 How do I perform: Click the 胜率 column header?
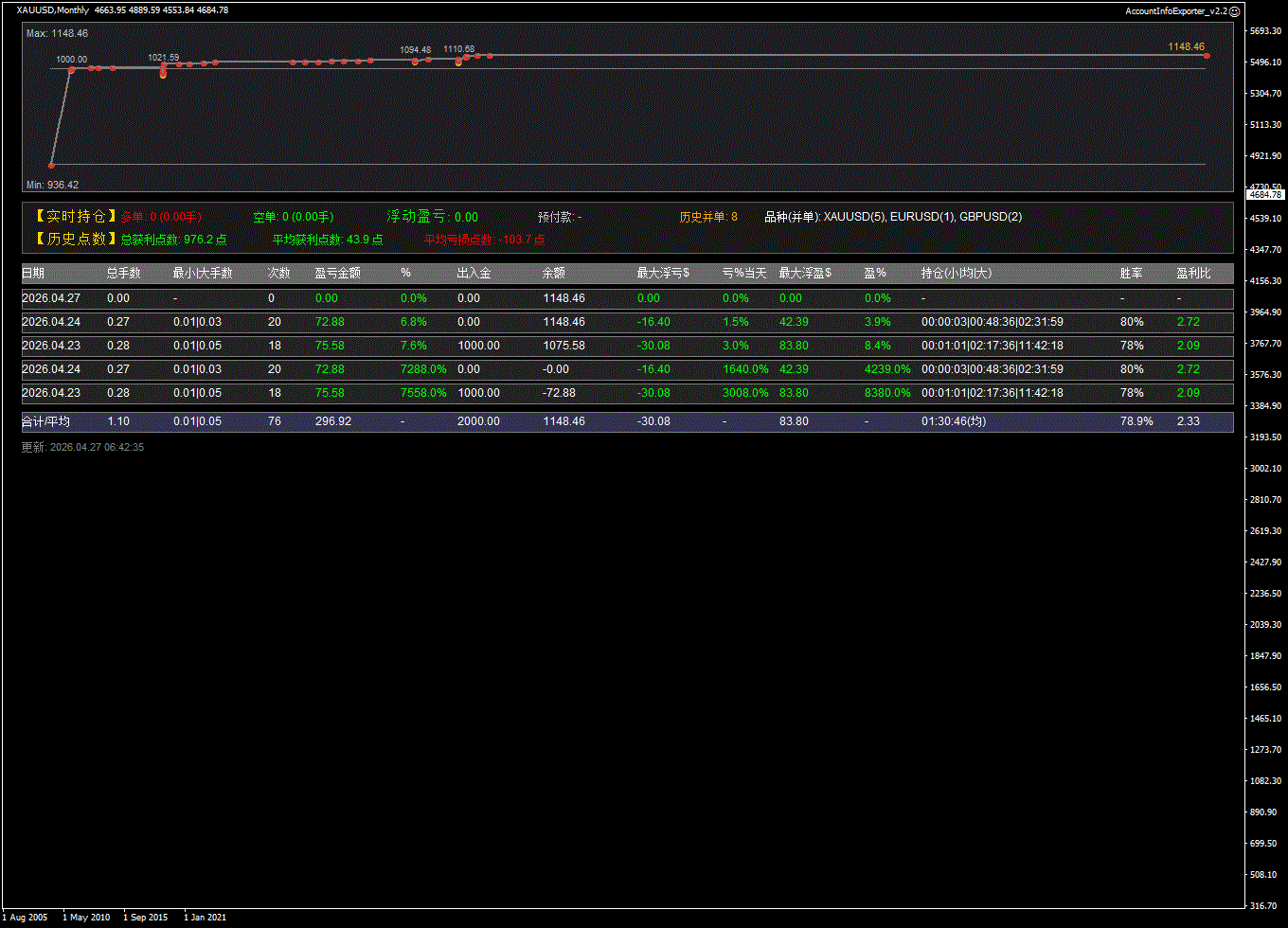click(x=1131, y=274)
